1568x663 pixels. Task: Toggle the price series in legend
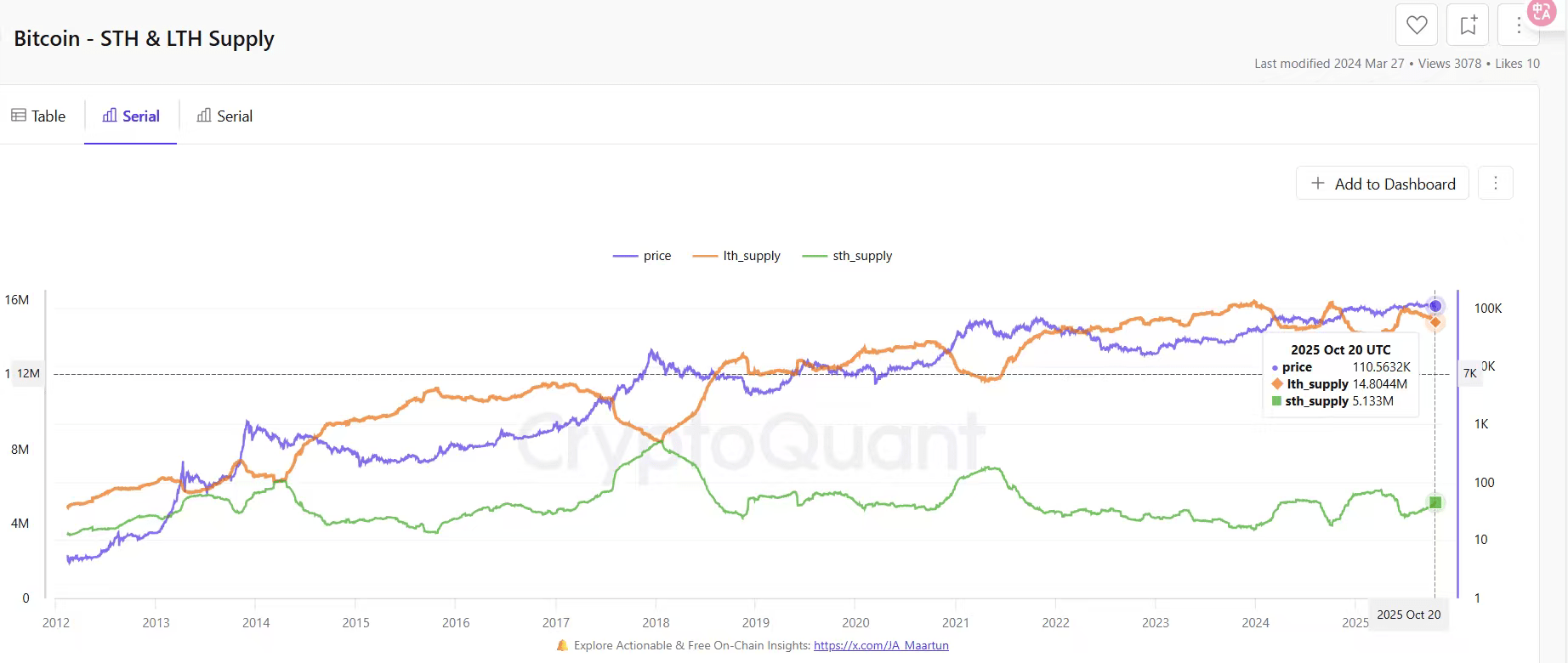643,256
